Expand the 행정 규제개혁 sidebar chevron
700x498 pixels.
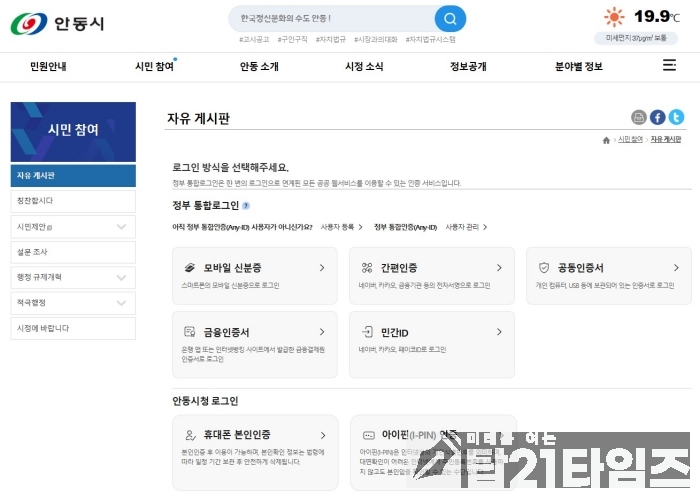coord(121,278)
